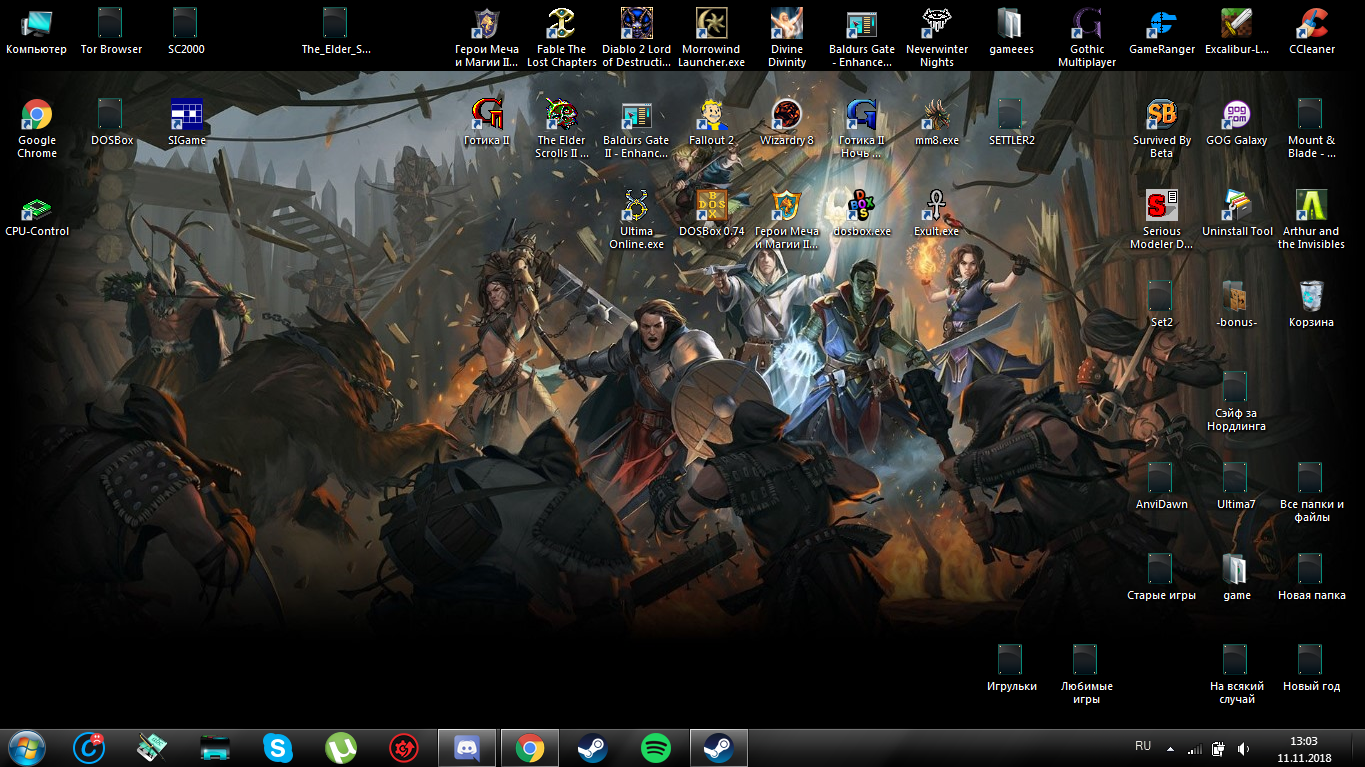Select the CPU-Control desktop icon

point(37,213)
